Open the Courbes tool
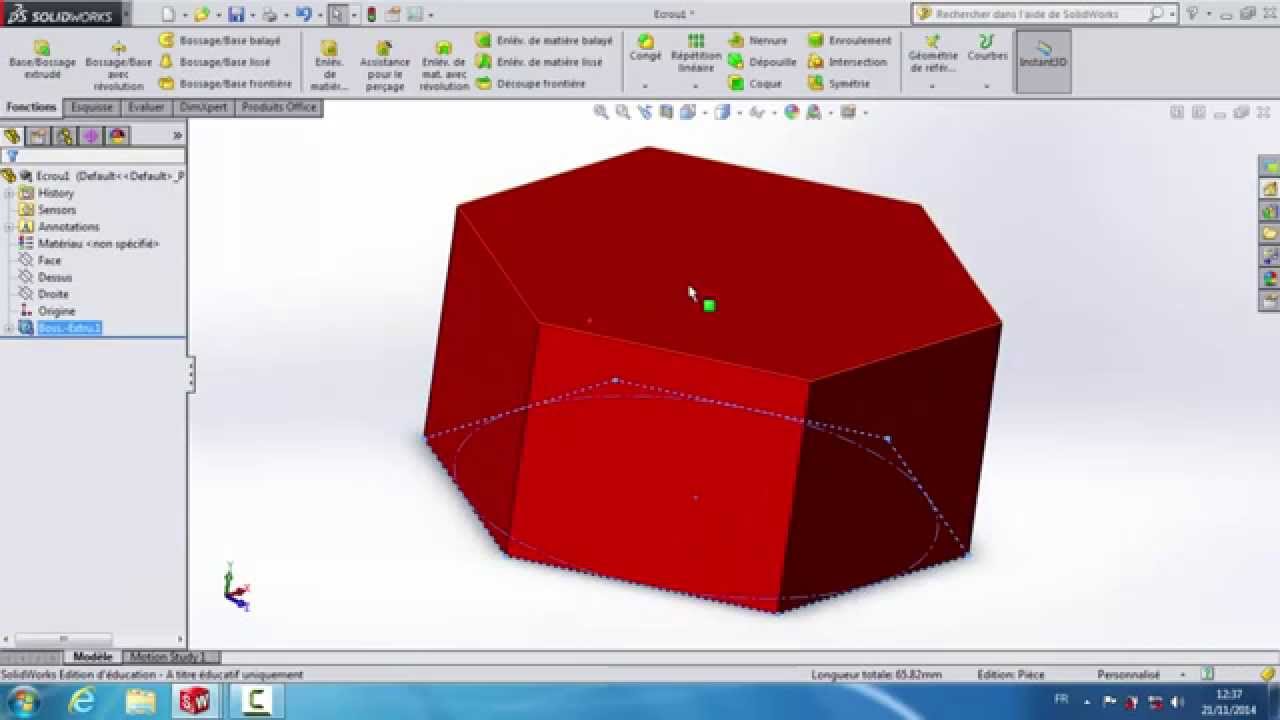This screenshot has width=1280, height=720. tap(987, 48)
